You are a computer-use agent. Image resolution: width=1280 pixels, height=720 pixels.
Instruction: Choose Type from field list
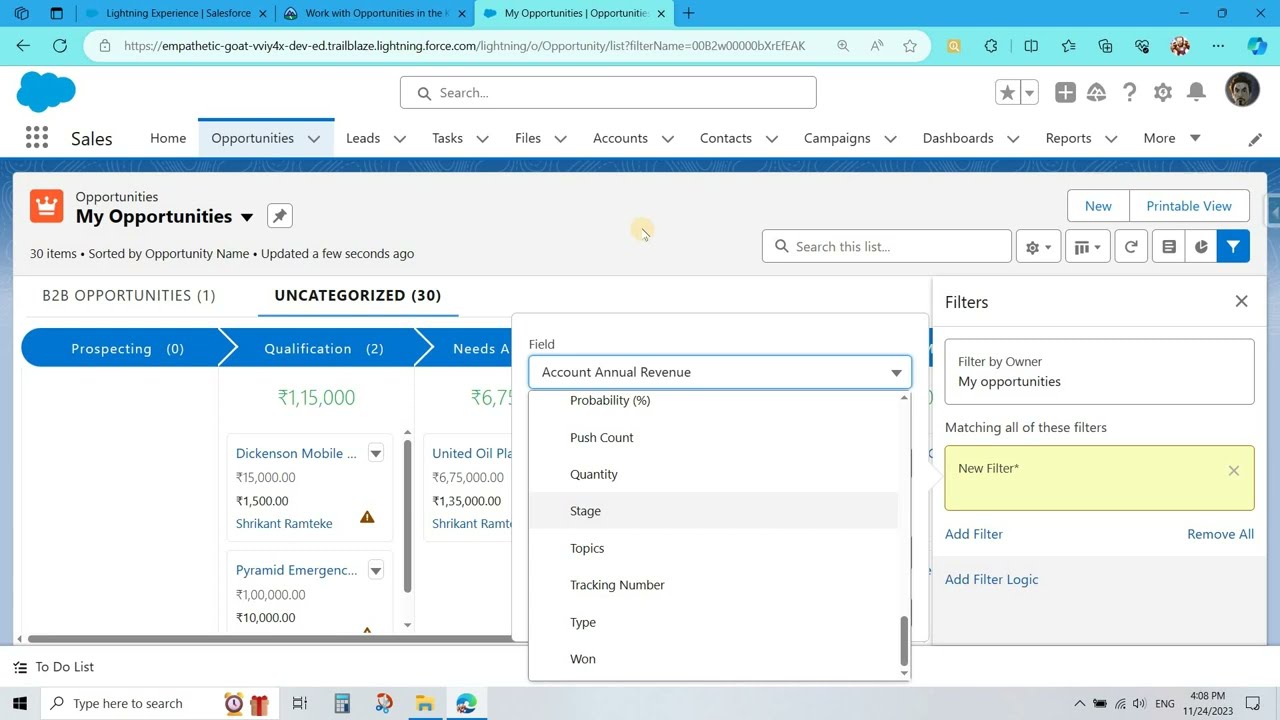713,622
